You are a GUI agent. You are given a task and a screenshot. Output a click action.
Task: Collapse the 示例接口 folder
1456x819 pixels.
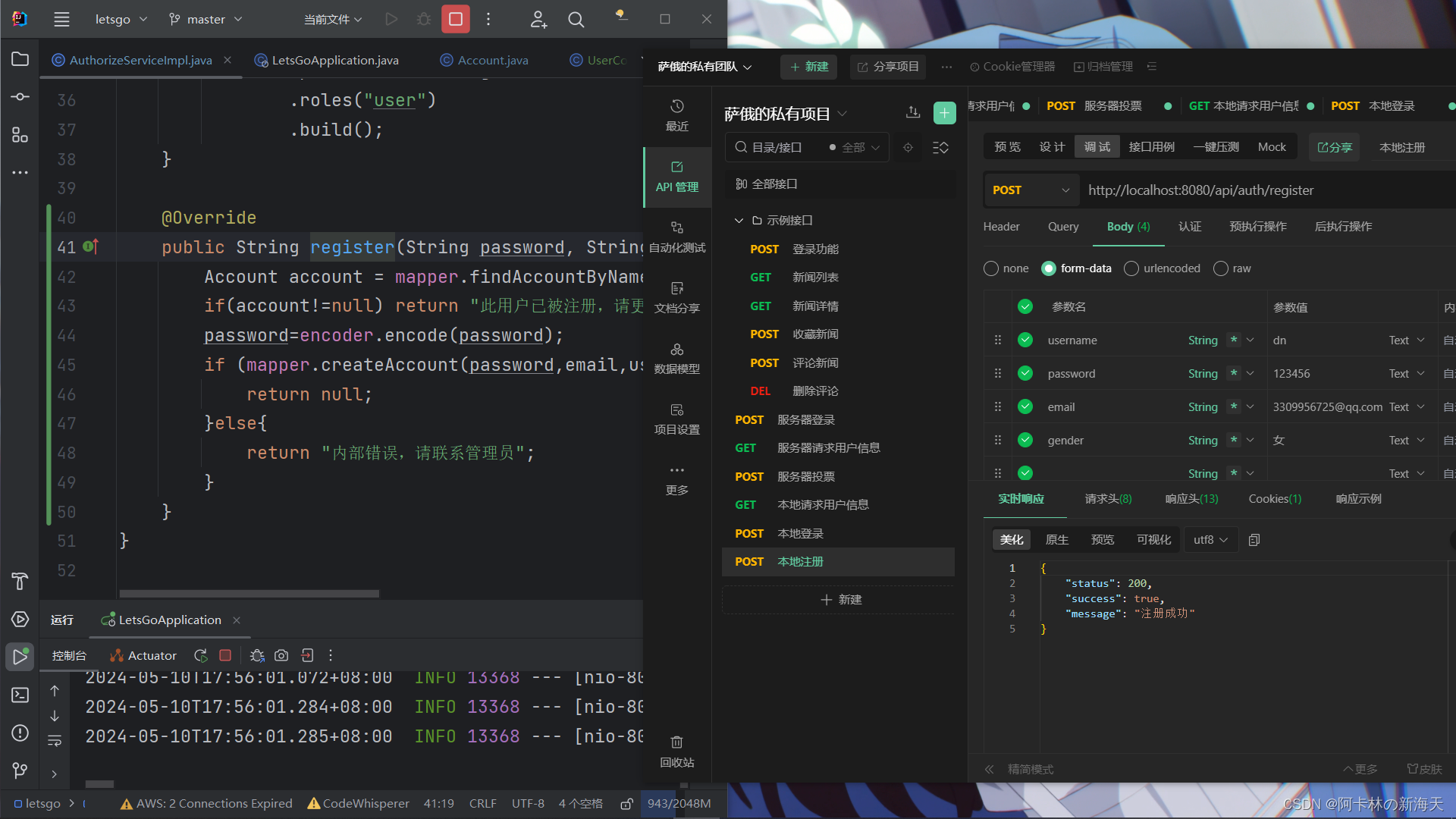click(x=739, y=221)
